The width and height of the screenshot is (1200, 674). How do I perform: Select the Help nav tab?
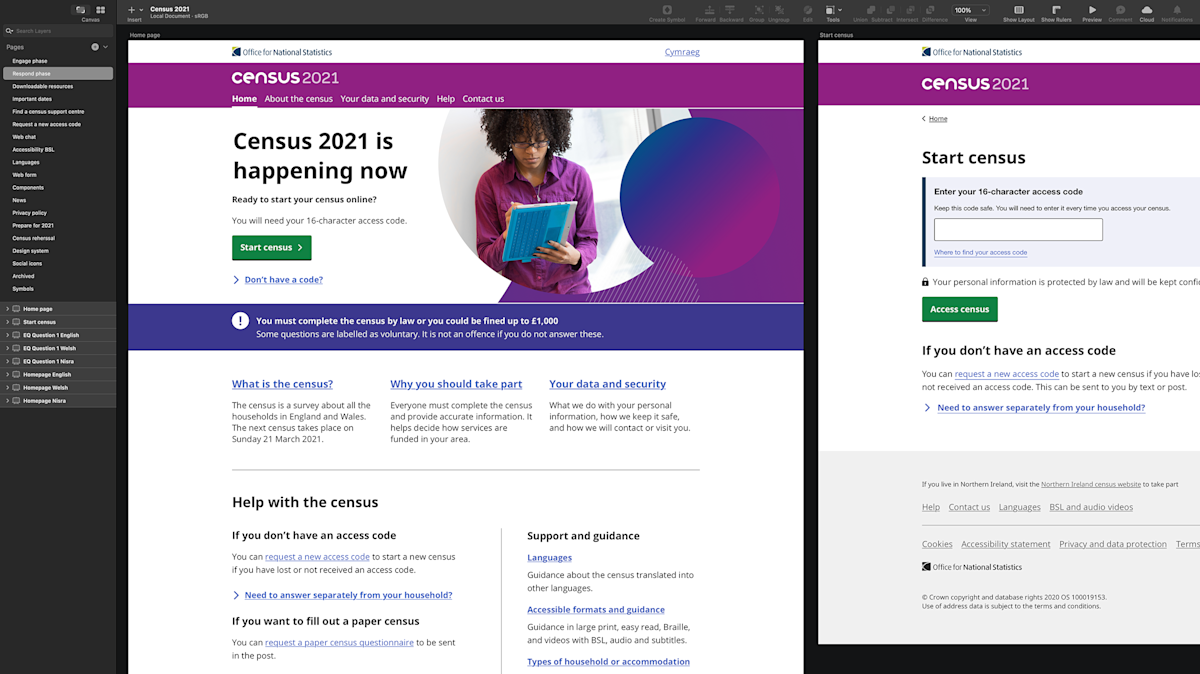tap(445, 99)
